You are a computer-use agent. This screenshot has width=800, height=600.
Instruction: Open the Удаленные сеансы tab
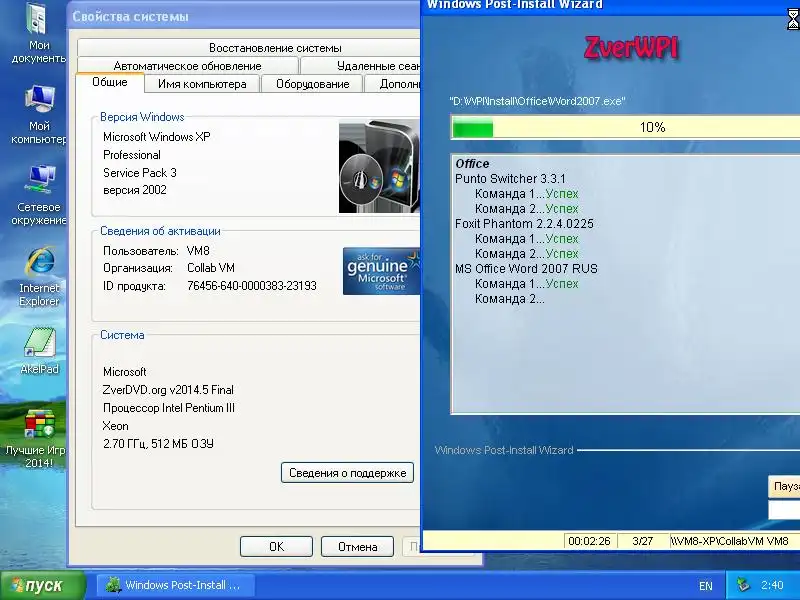[361, 66]
